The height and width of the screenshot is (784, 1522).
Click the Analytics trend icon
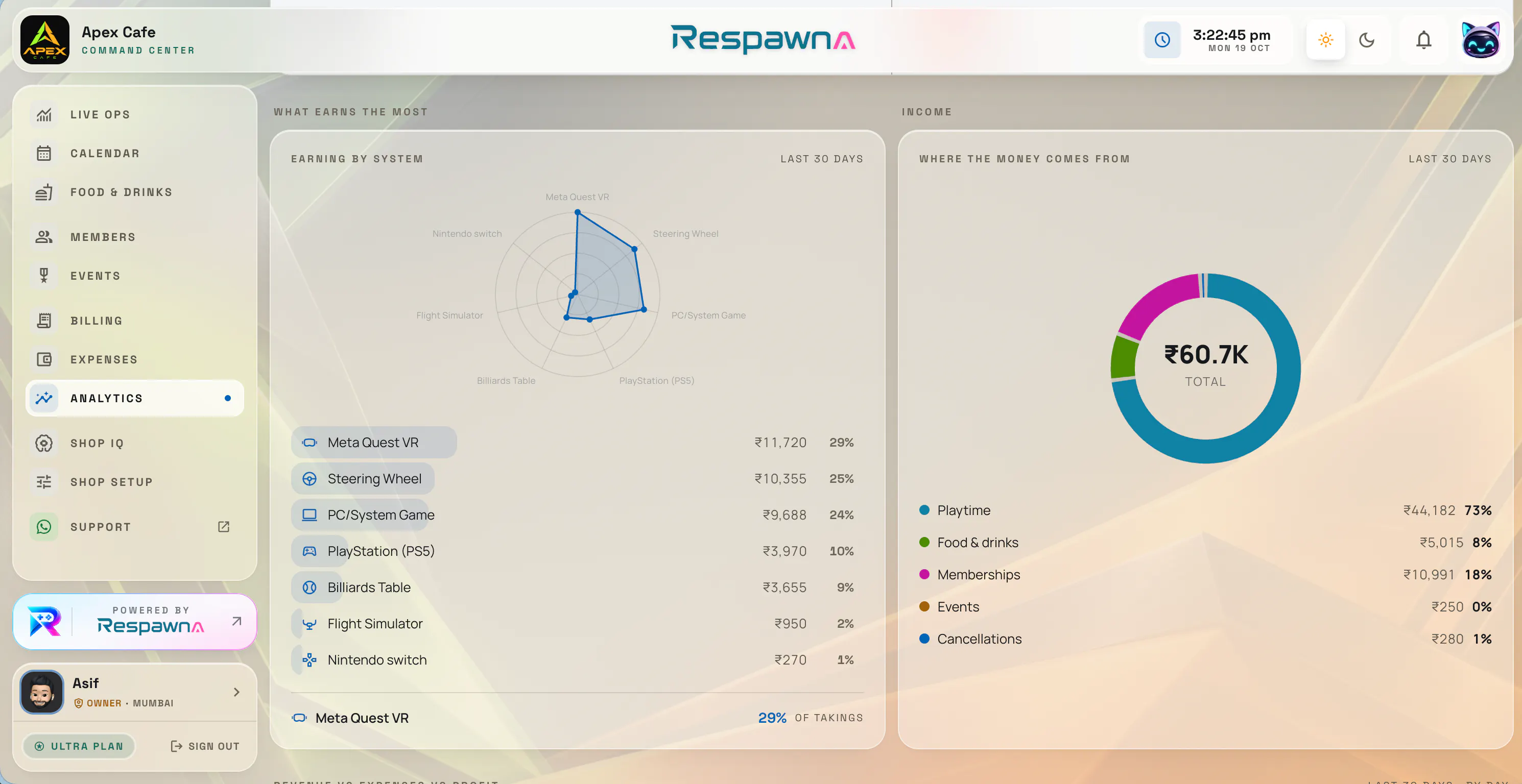pyautogui.click(x=44, y=399)
